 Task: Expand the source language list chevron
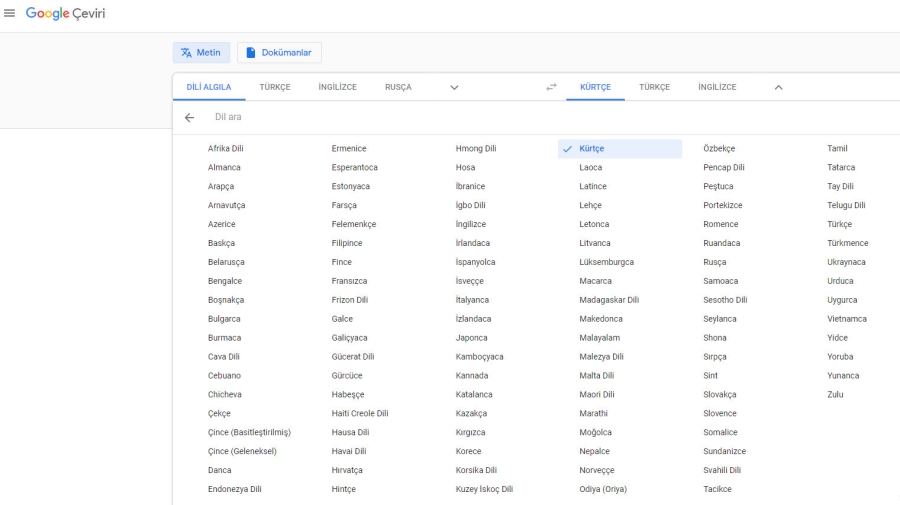pos(454,87)
